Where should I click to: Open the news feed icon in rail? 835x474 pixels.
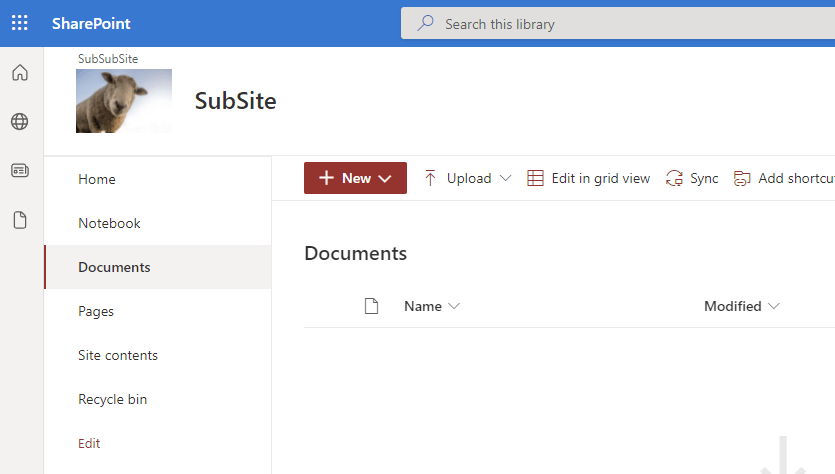coord(20,171)
